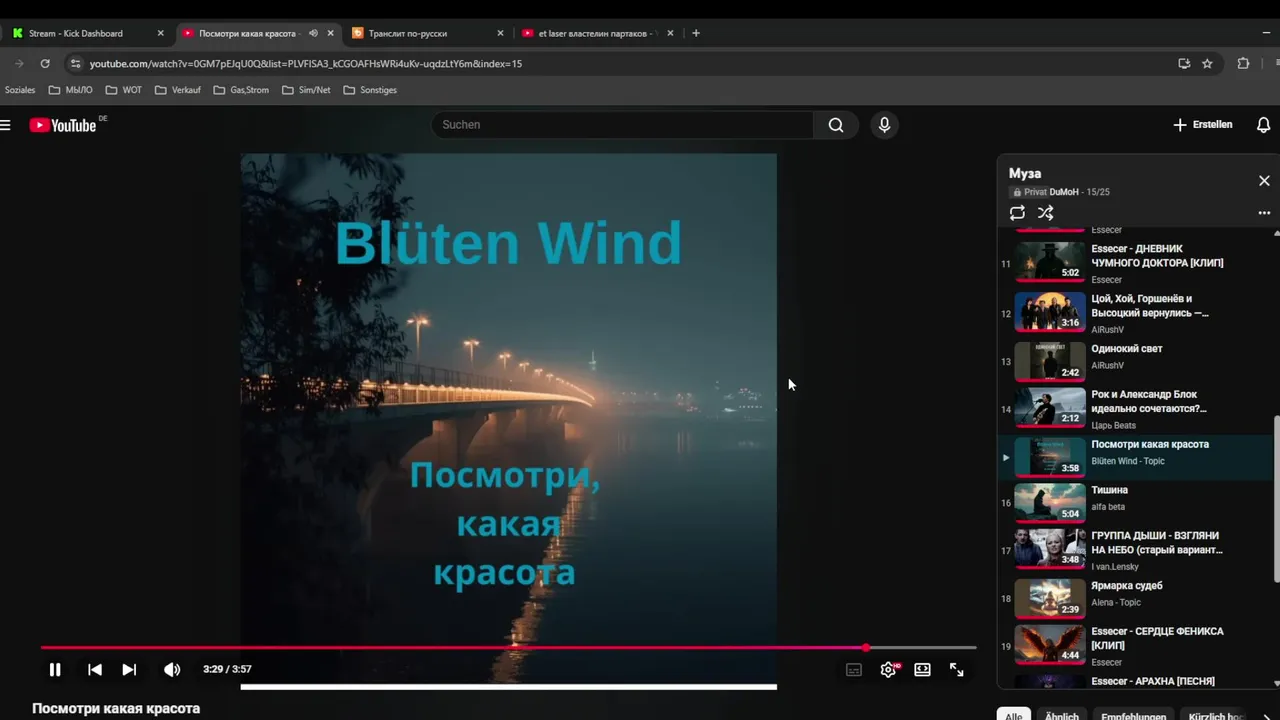Skip to the previous video
The width and height of the screenshot is (1280, 720).
tap(95, 670)
